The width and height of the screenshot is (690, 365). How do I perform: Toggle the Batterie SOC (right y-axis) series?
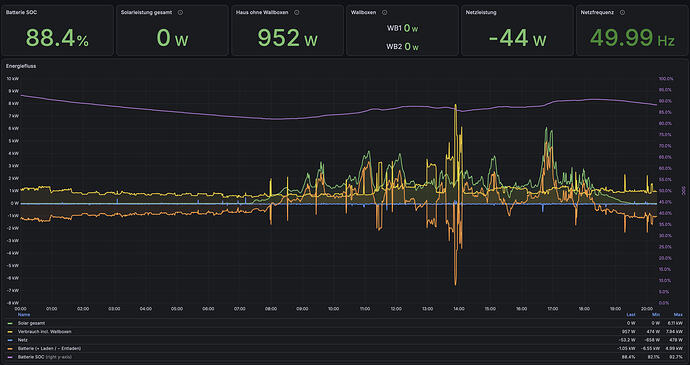(x=44, y=357)
